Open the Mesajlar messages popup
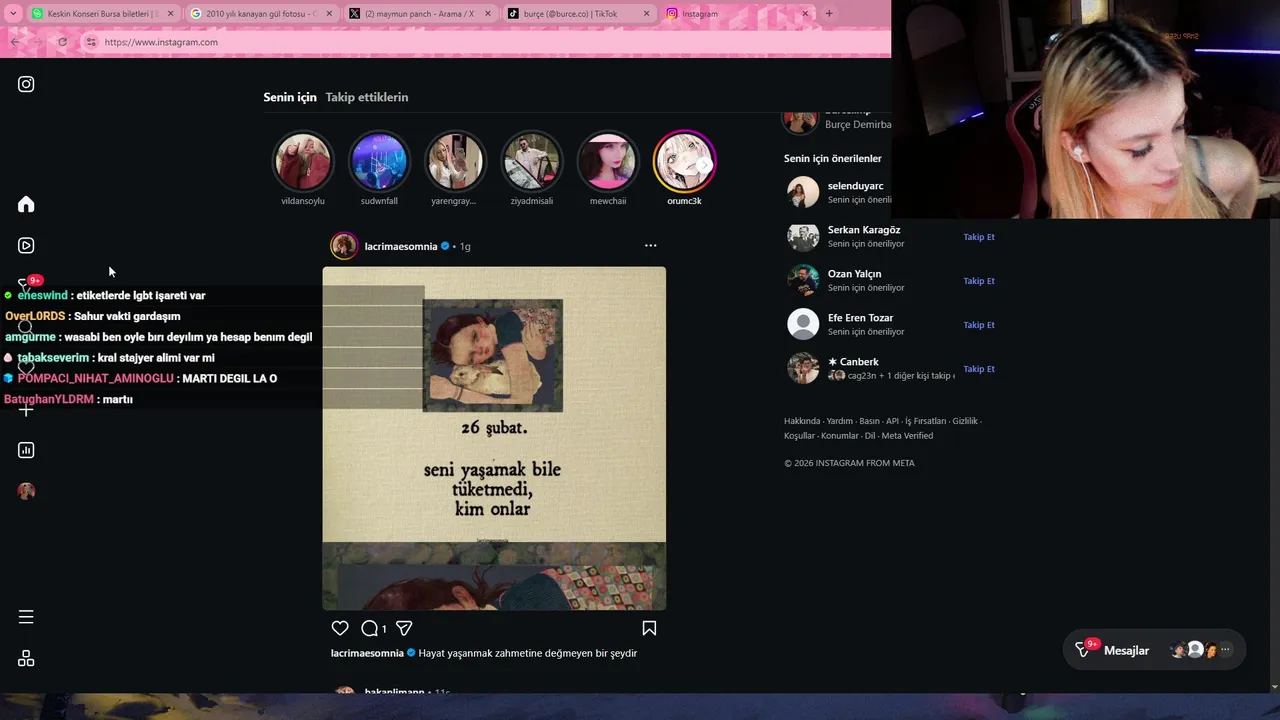The height and width of the screenshot is (720, 1280). coord(1154,650)
